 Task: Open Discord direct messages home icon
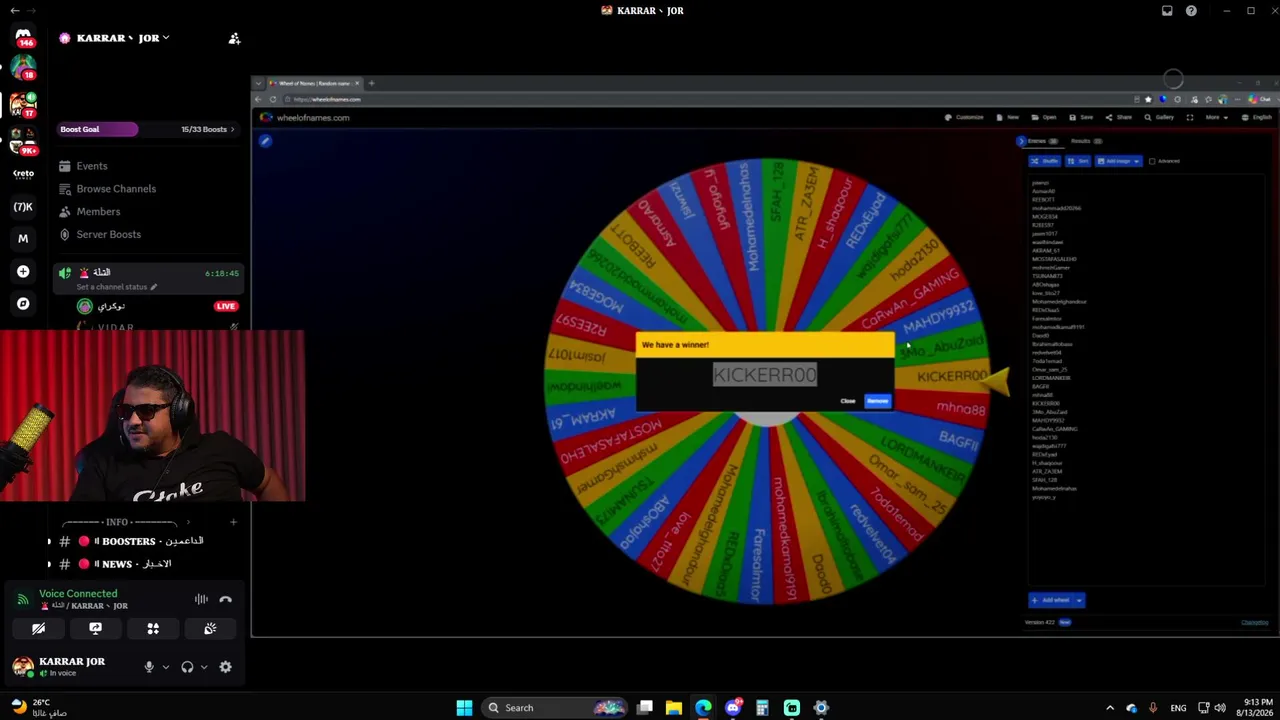click(x=23, y=37)
